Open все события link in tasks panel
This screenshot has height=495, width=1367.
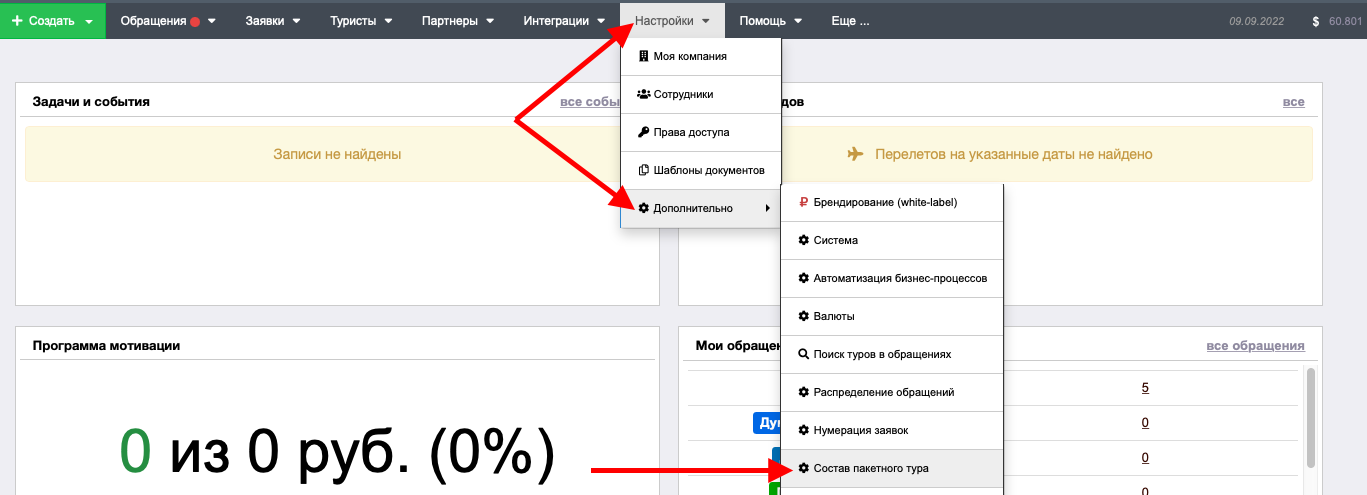590,102
